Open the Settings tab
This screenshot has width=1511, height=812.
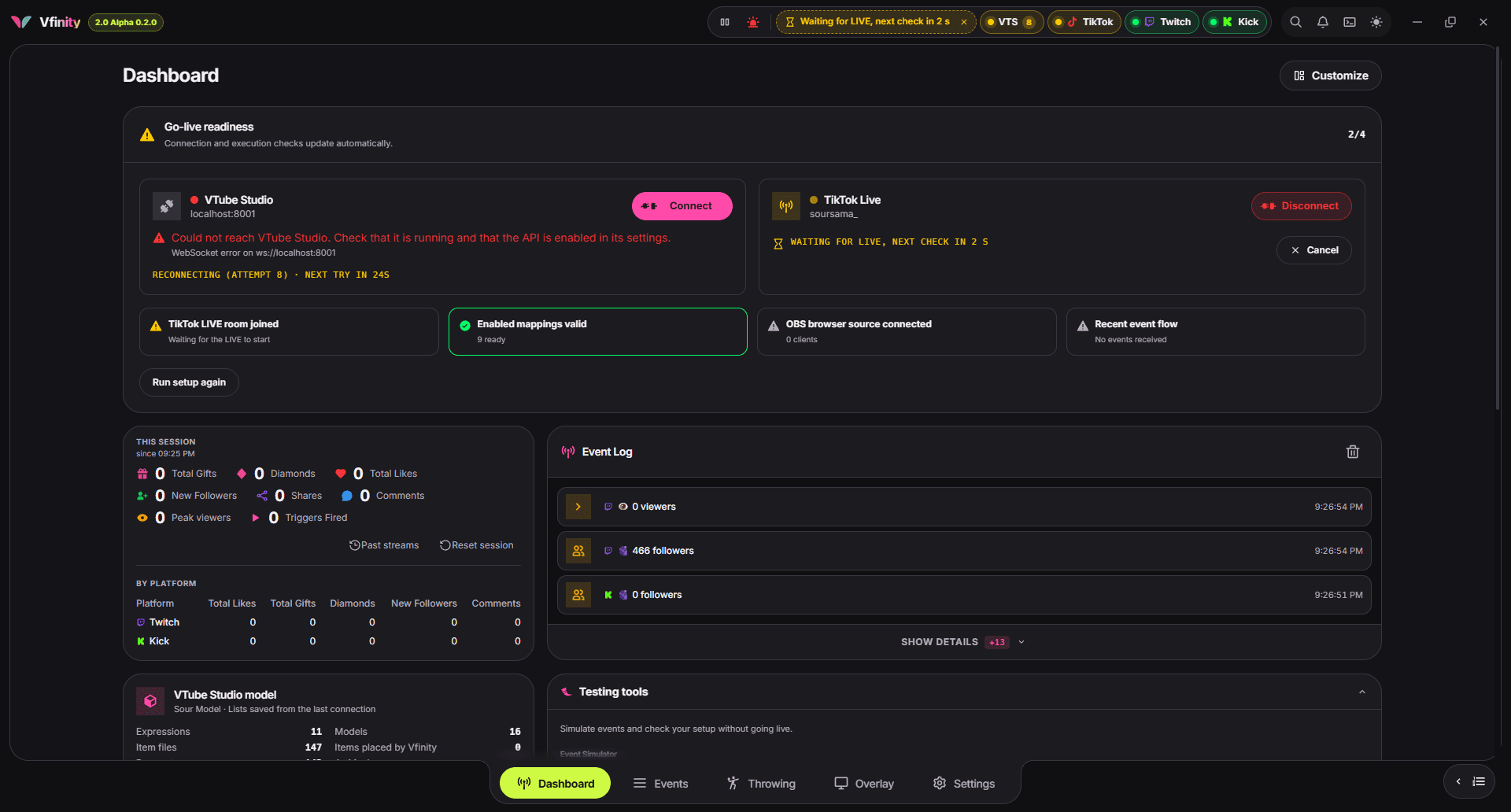click(x=964, y=784)
